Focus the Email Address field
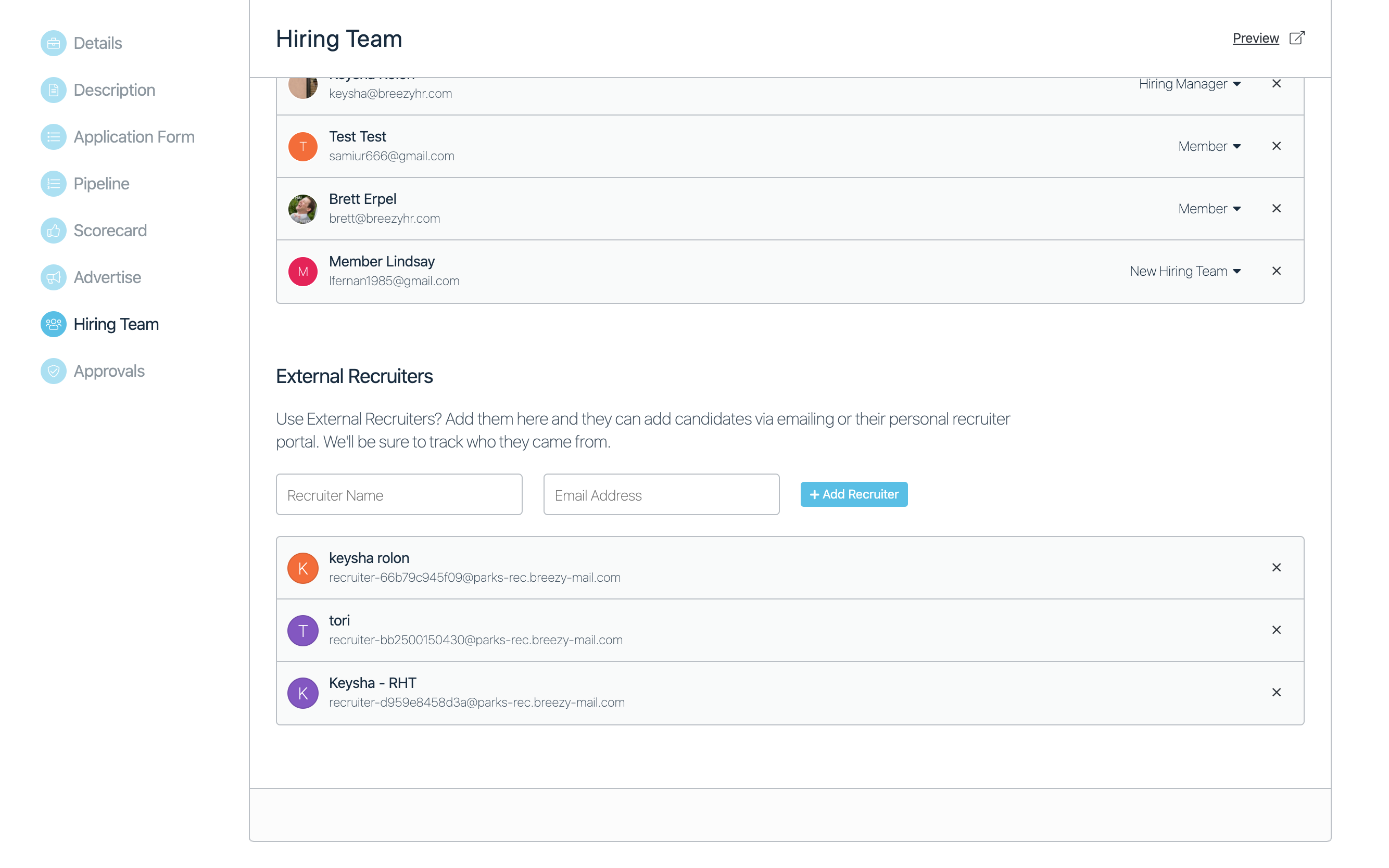Screen dimensions: 1389x868 click(x=661, y=495)
